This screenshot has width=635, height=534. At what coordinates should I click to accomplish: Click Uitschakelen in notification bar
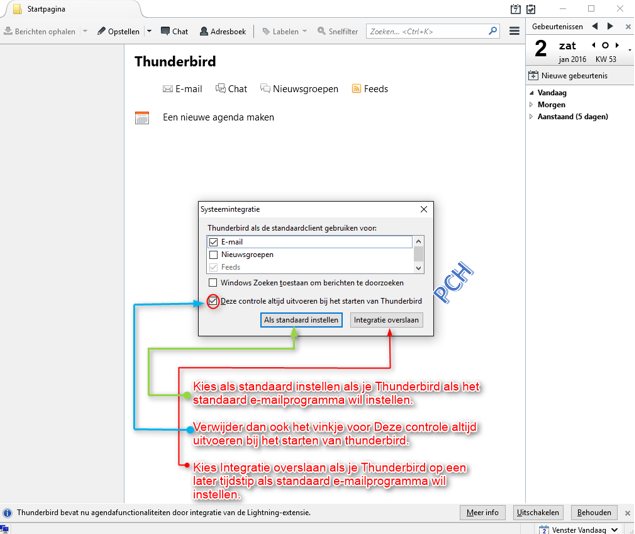[x=538, y=513]
